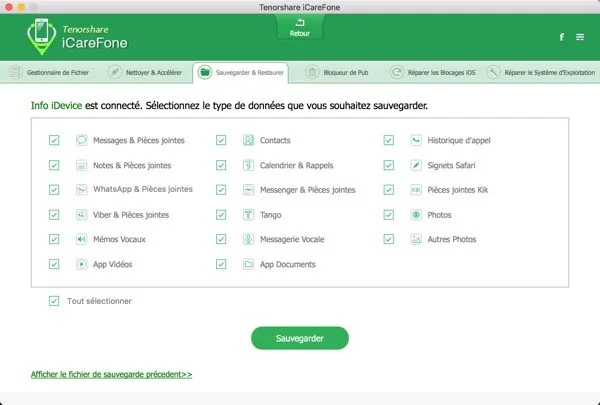Toggle the WhatsApp & Pièces jointes checkbox
The height and width of the screenshot is (405, 600).
click(54, 189)
